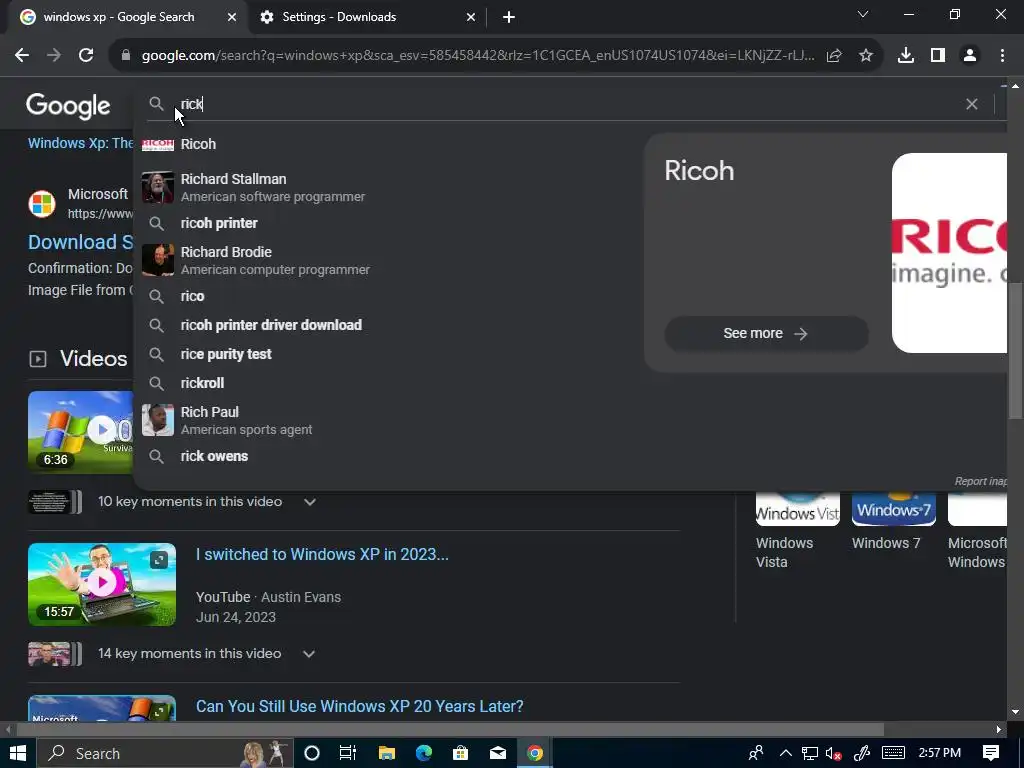Choose 'ricoh printer driver download' suggestion

271,325
